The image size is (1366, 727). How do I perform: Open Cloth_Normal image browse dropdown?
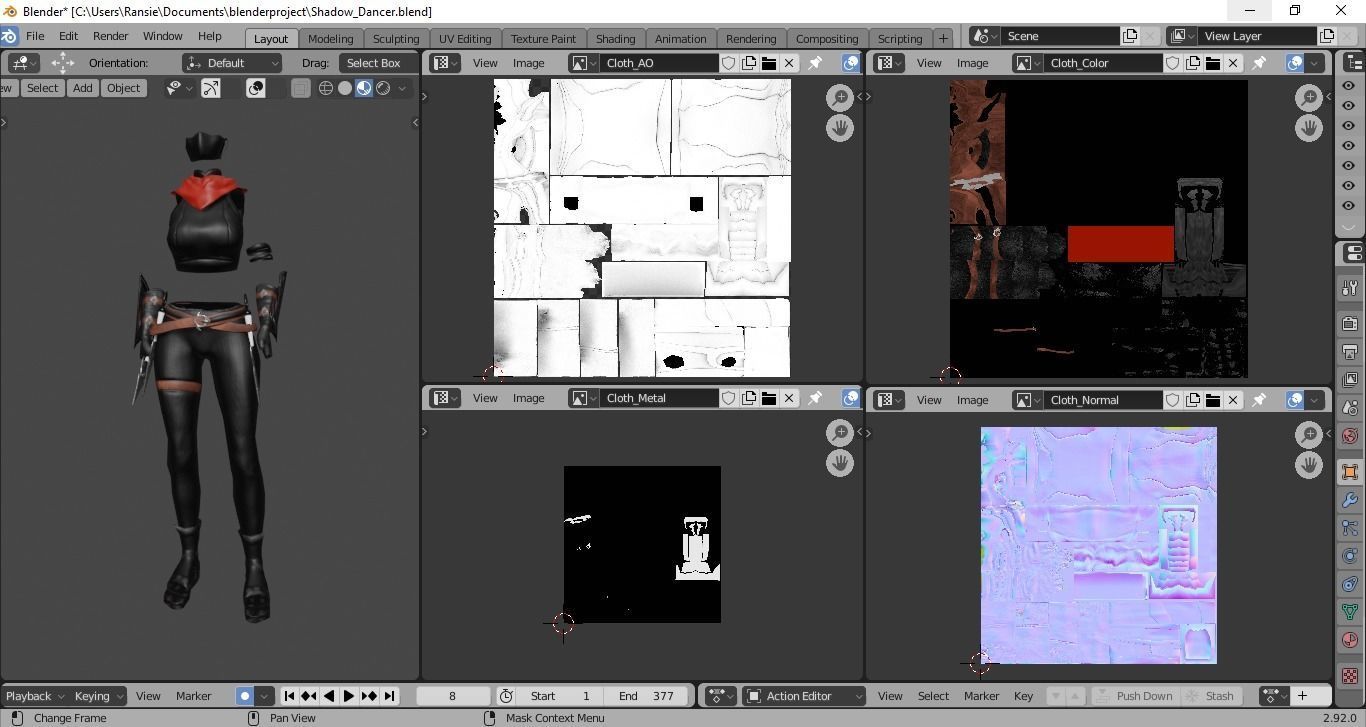tap(1028, 400)
